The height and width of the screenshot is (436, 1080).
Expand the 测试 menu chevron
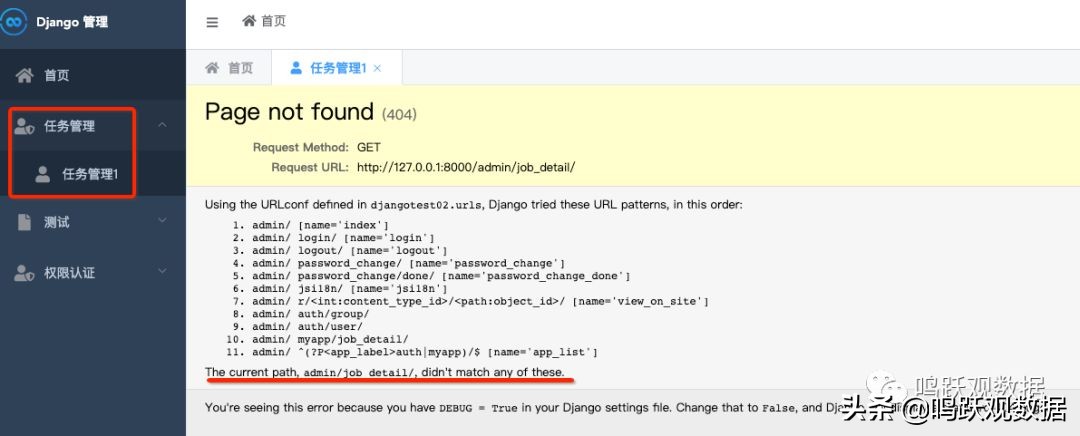click(x=163, y=222)
